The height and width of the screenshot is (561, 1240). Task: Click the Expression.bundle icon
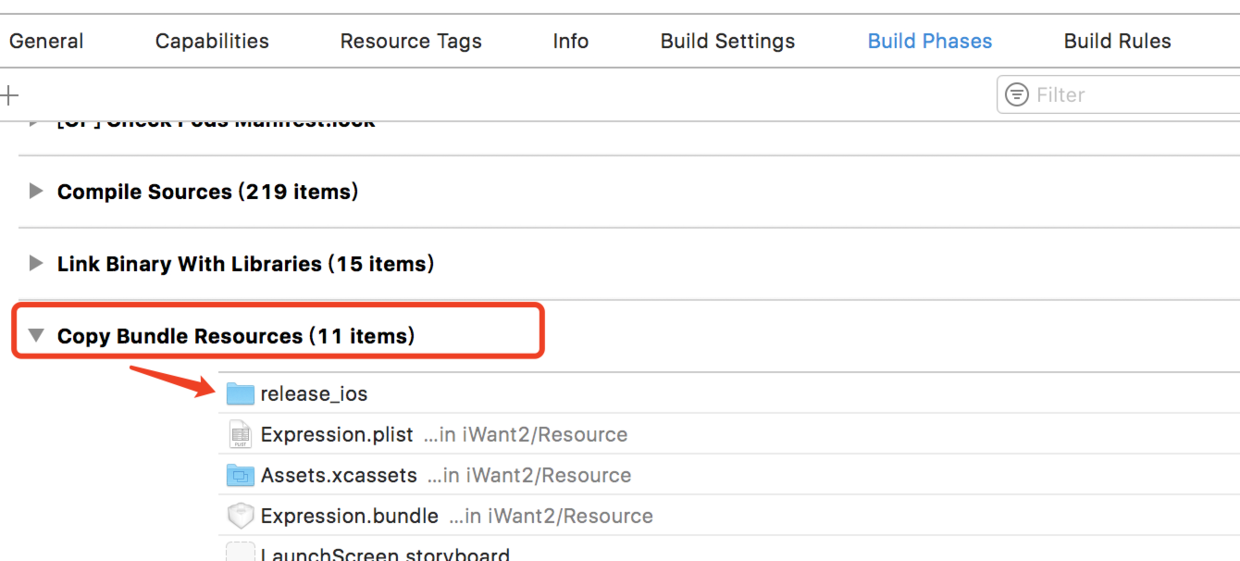240,516
